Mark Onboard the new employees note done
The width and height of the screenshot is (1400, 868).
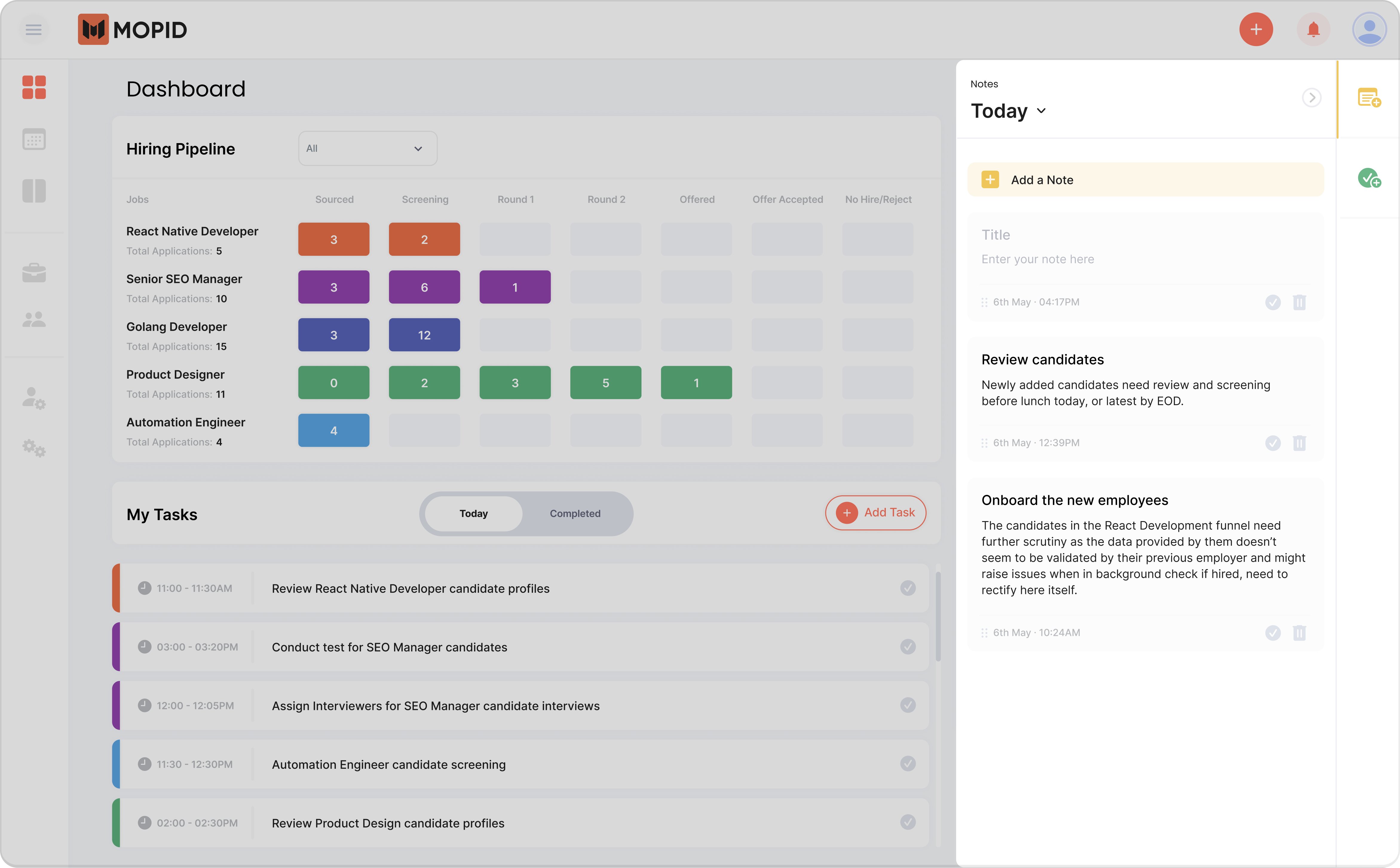coord(1272,633)
